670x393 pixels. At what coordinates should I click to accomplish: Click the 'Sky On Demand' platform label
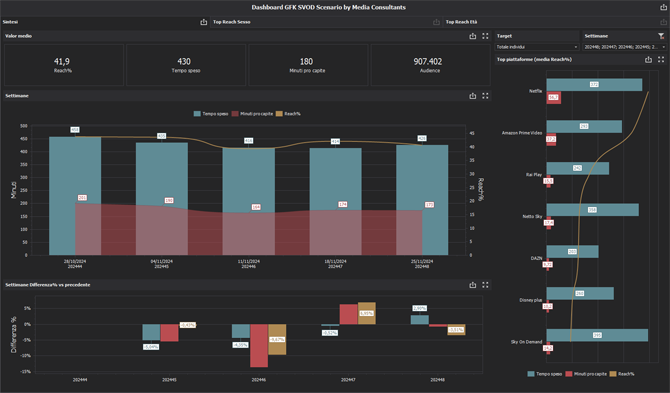[526, 342]
